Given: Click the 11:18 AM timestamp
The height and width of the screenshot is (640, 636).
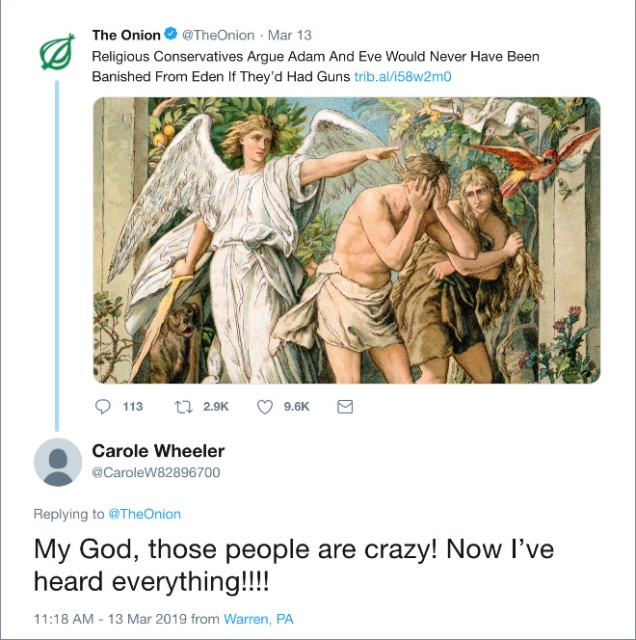Looking at the screenshot, I should tap(63, 619).
